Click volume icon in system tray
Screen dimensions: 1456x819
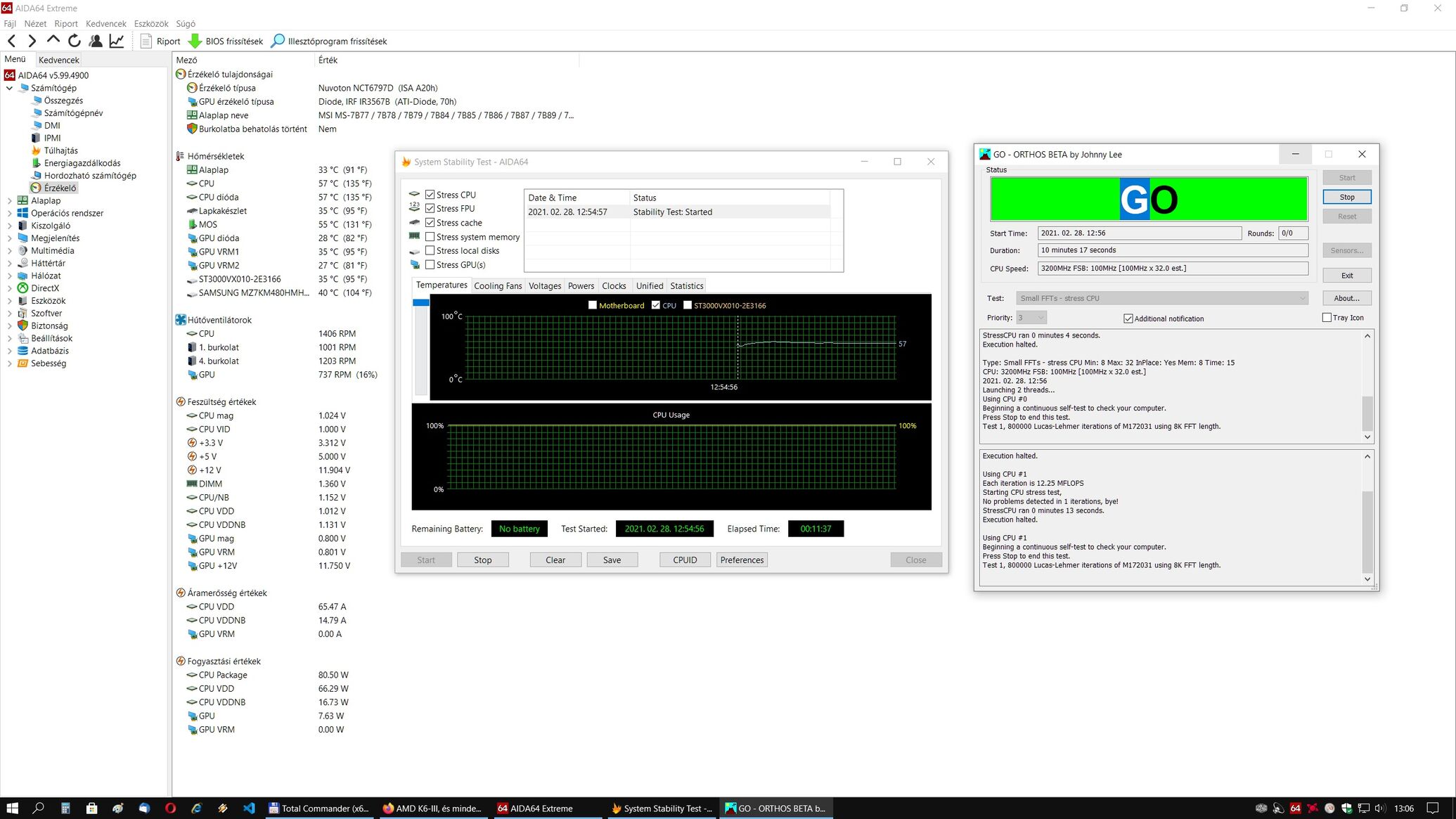click(x=1379, y=808)
